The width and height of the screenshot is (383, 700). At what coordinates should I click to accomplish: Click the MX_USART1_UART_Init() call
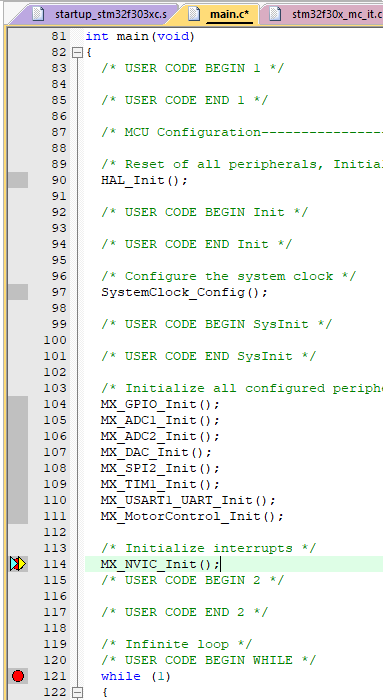point(188,501)
